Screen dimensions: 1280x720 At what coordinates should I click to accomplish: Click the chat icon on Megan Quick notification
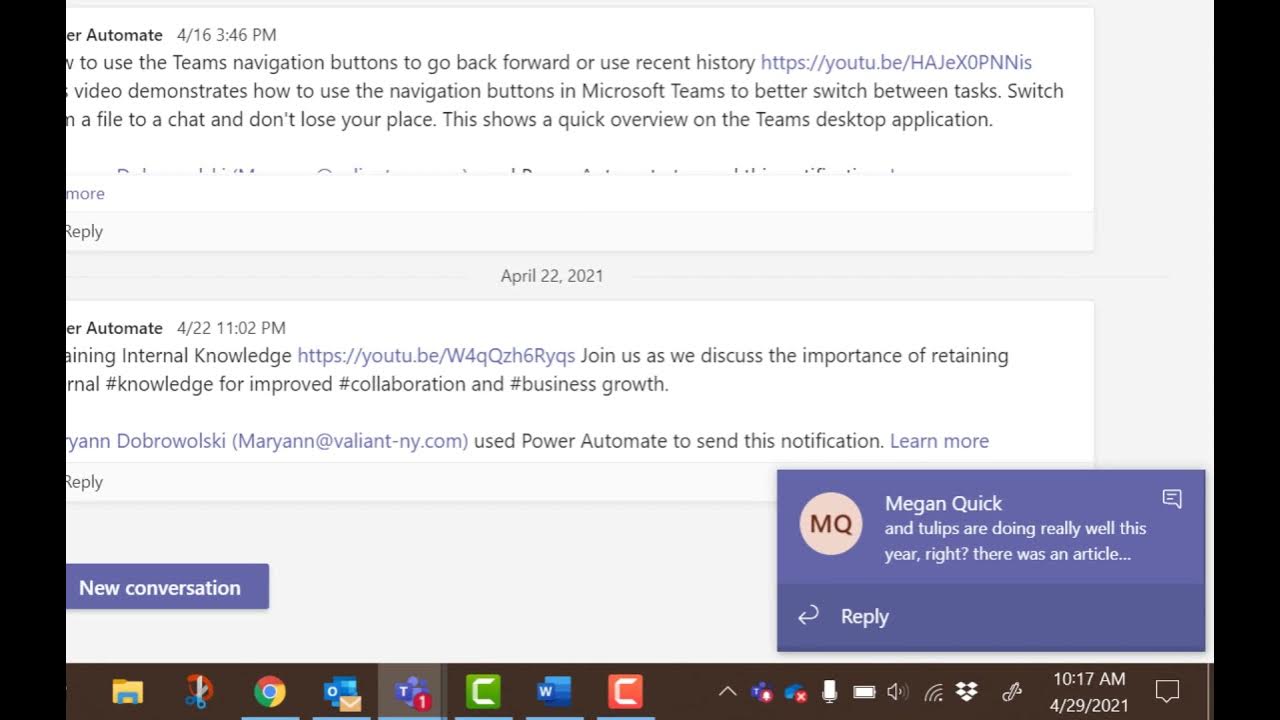1172,498
